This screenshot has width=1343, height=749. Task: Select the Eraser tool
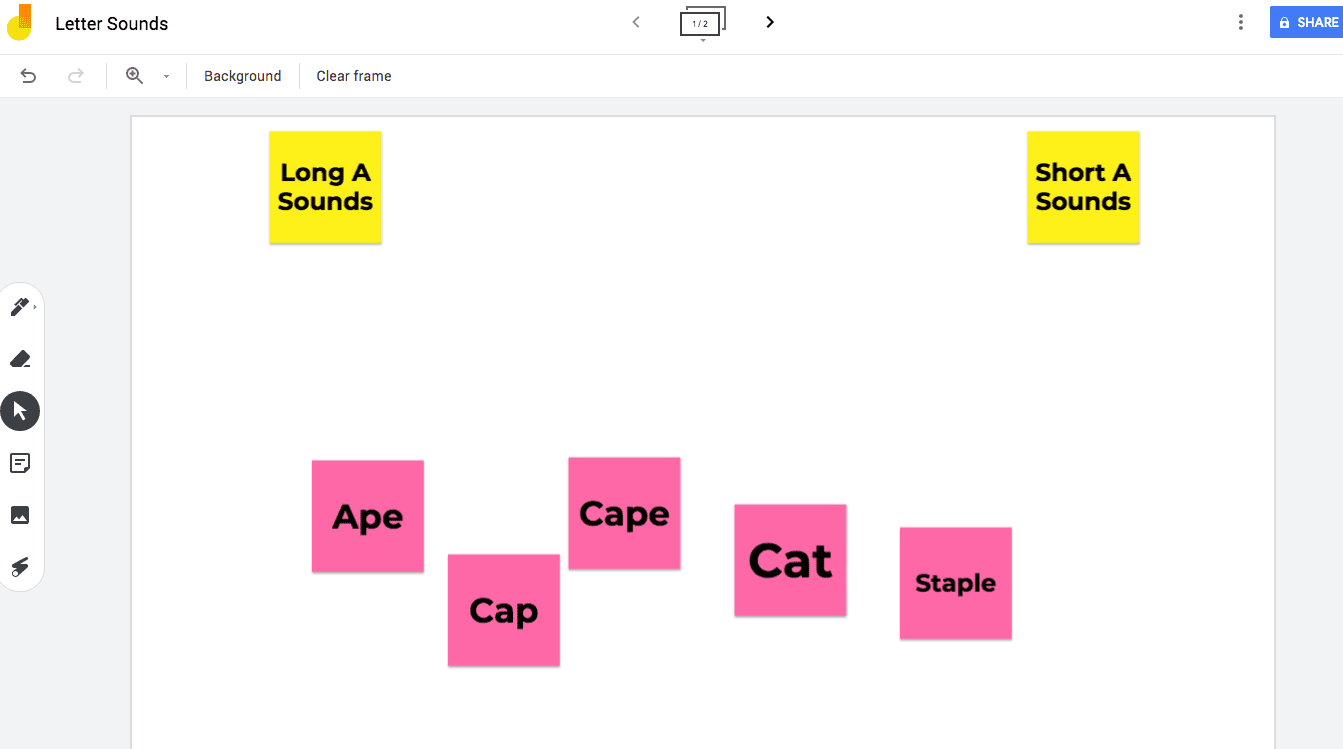coord(20,359)
